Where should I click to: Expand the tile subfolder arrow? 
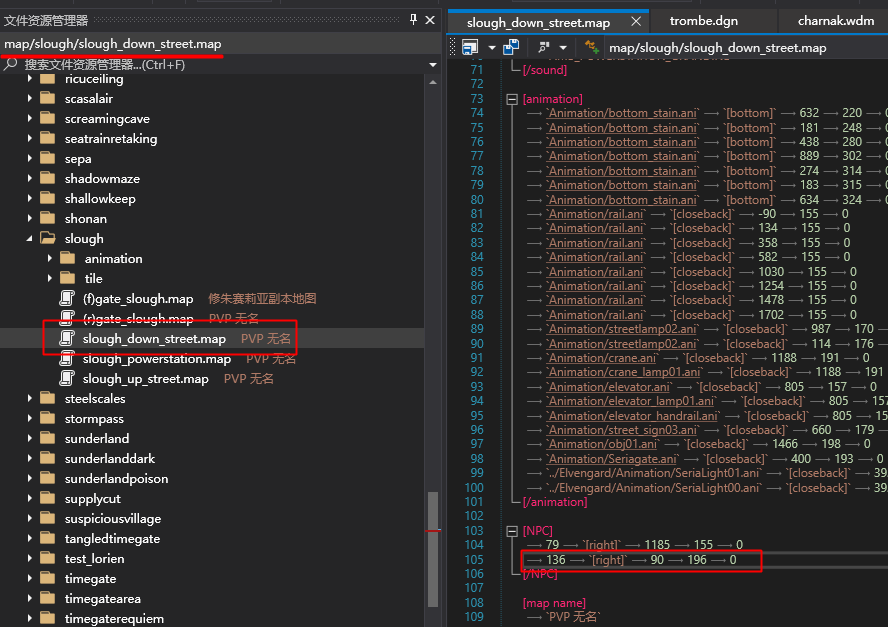point(49,279)
